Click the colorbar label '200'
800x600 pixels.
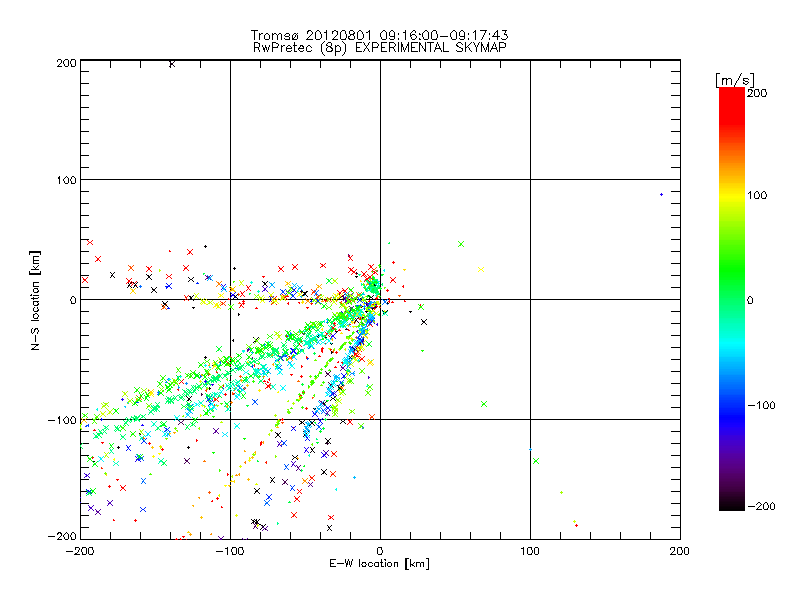click(757, 93)
